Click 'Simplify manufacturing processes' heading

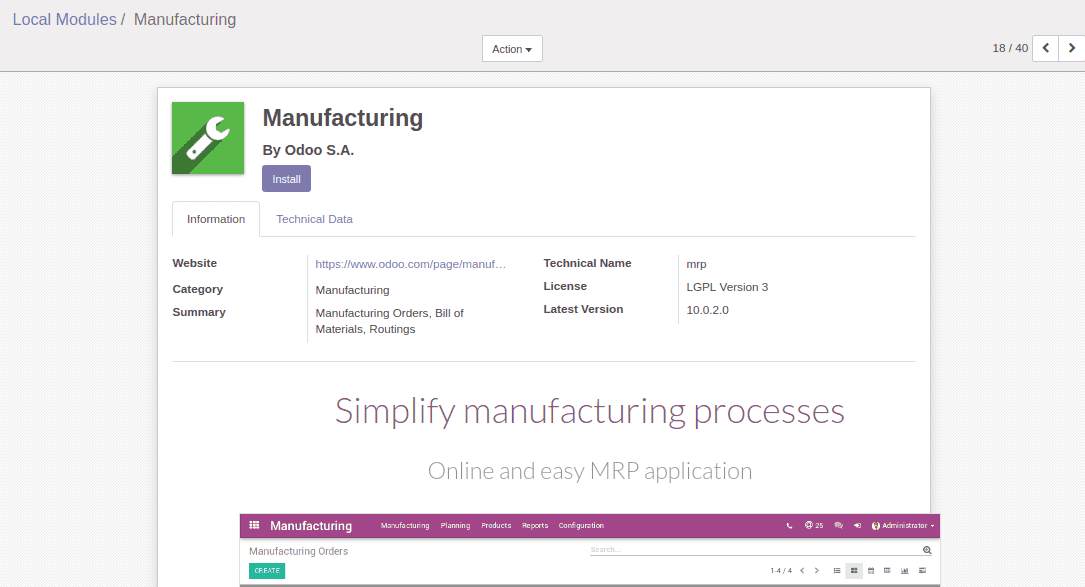click(590, 411)
